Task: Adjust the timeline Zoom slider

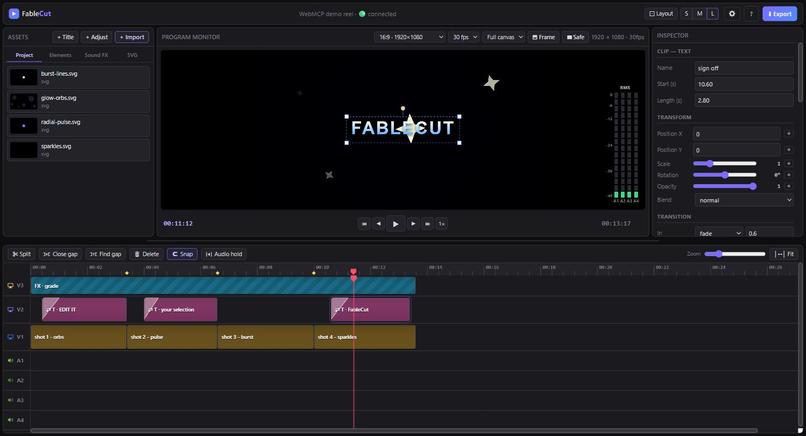Action: pos(735,254)
